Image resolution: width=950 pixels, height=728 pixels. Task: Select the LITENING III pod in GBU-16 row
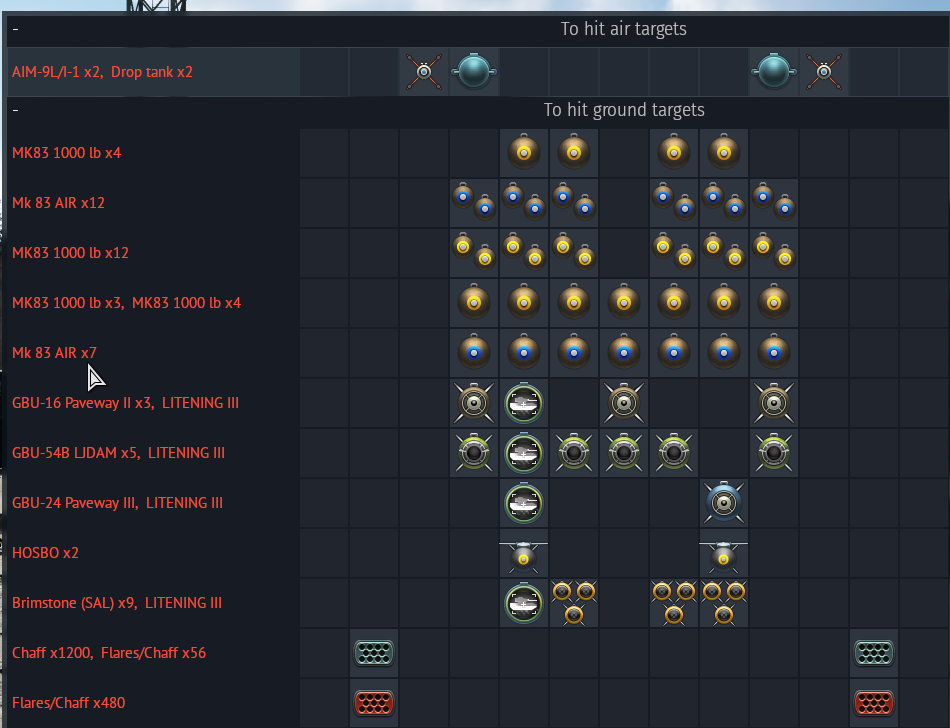point(524,403)
